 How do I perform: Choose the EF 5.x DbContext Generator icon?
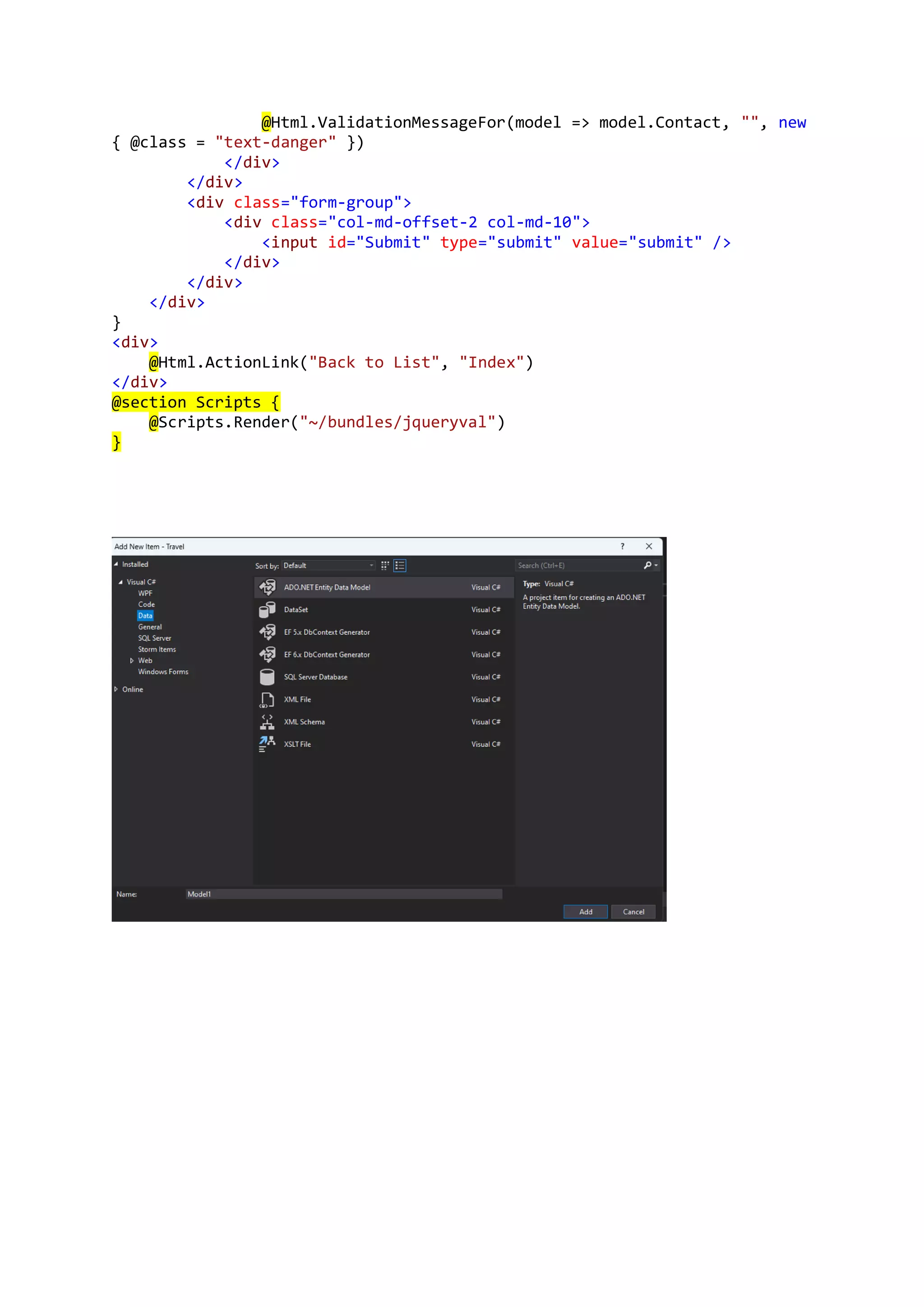tap(267, 632)
